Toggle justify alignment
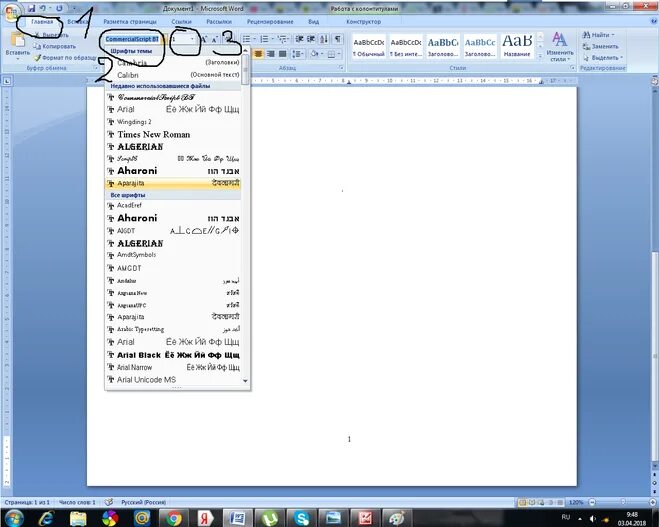This screenshot has width=659, height=527. [283, 54]
